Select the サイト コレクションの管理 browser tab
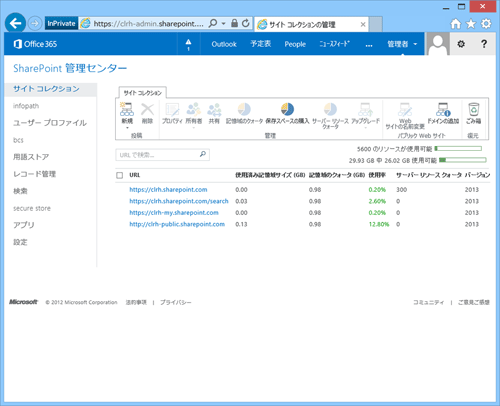The image size is (500, 406). (x=311, y=24)
